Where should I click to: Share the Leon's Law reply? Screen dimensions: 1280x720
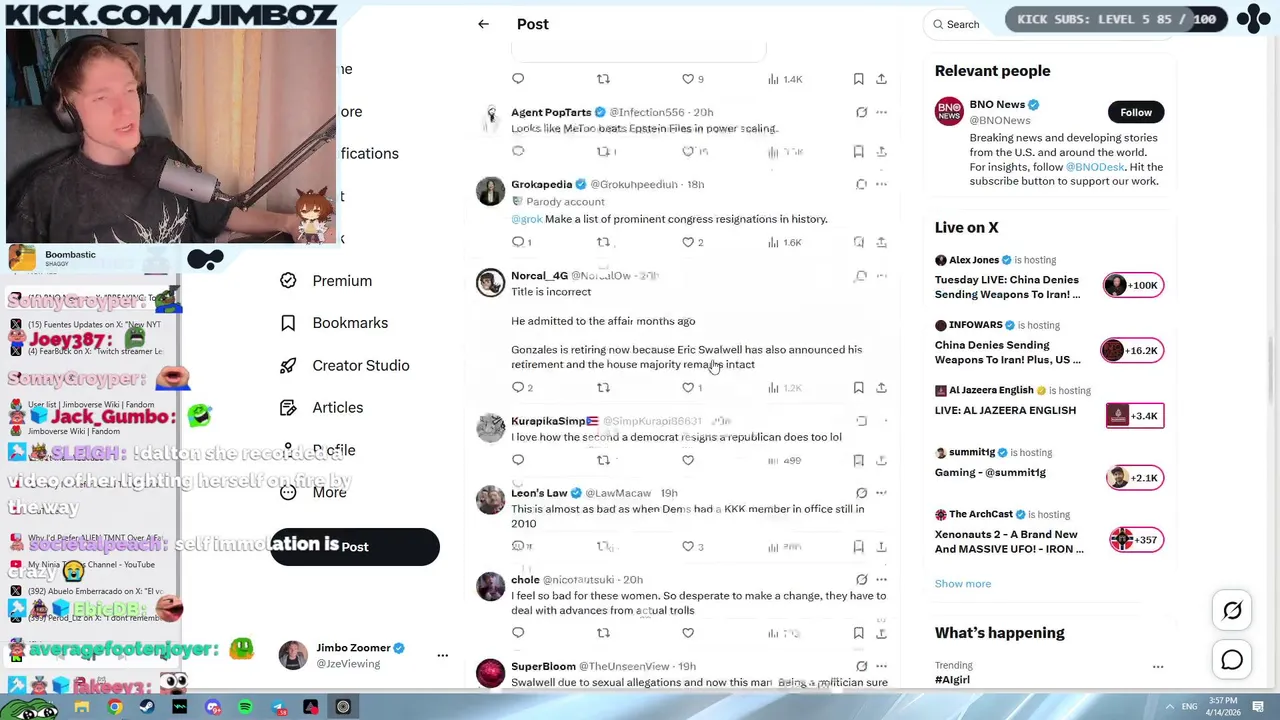point(881,547)
